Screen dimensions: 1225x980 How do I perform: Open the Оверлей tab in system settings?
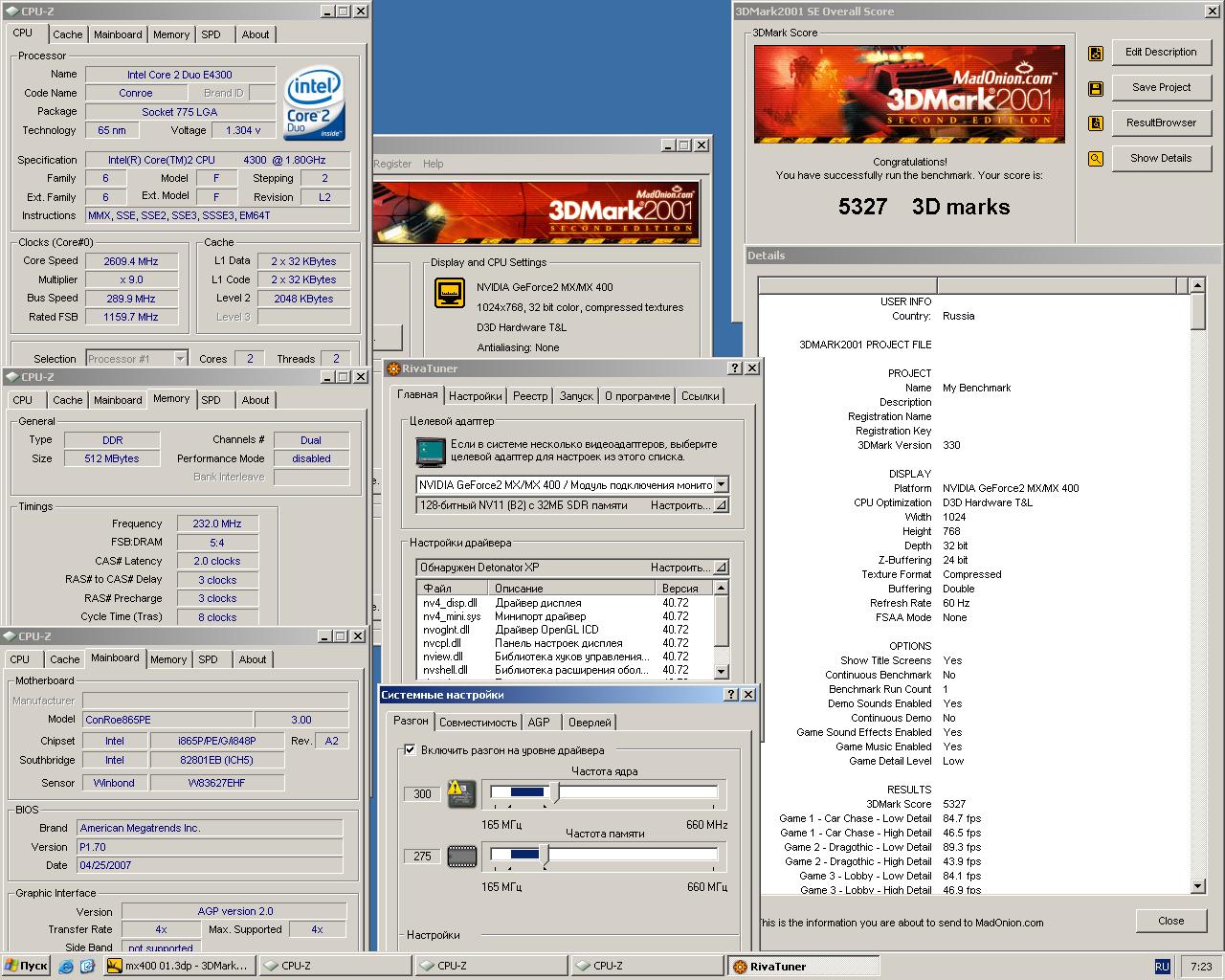590,723
